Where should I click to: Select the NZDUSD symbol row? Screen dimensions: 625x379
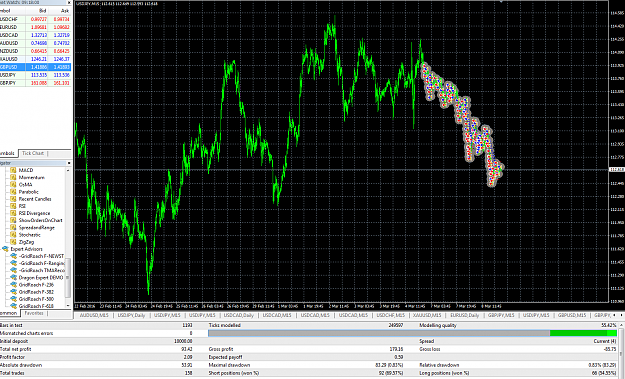click(35, 51)
